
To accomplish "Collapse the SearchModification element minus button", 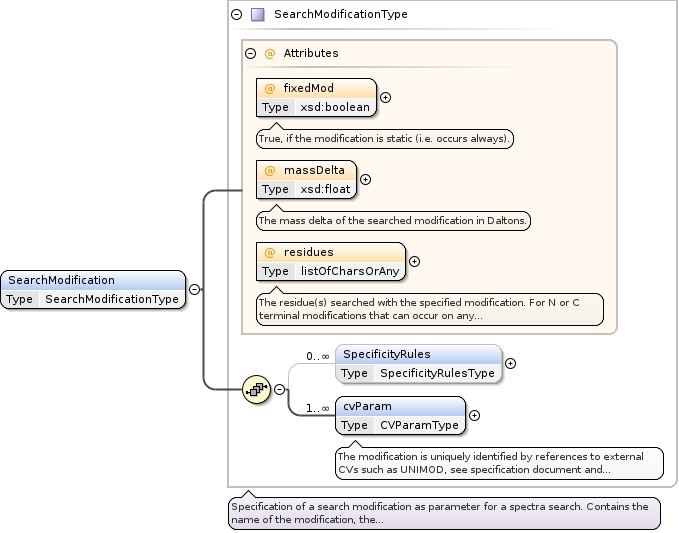I will pyautogui.click(x=194, y=290).
